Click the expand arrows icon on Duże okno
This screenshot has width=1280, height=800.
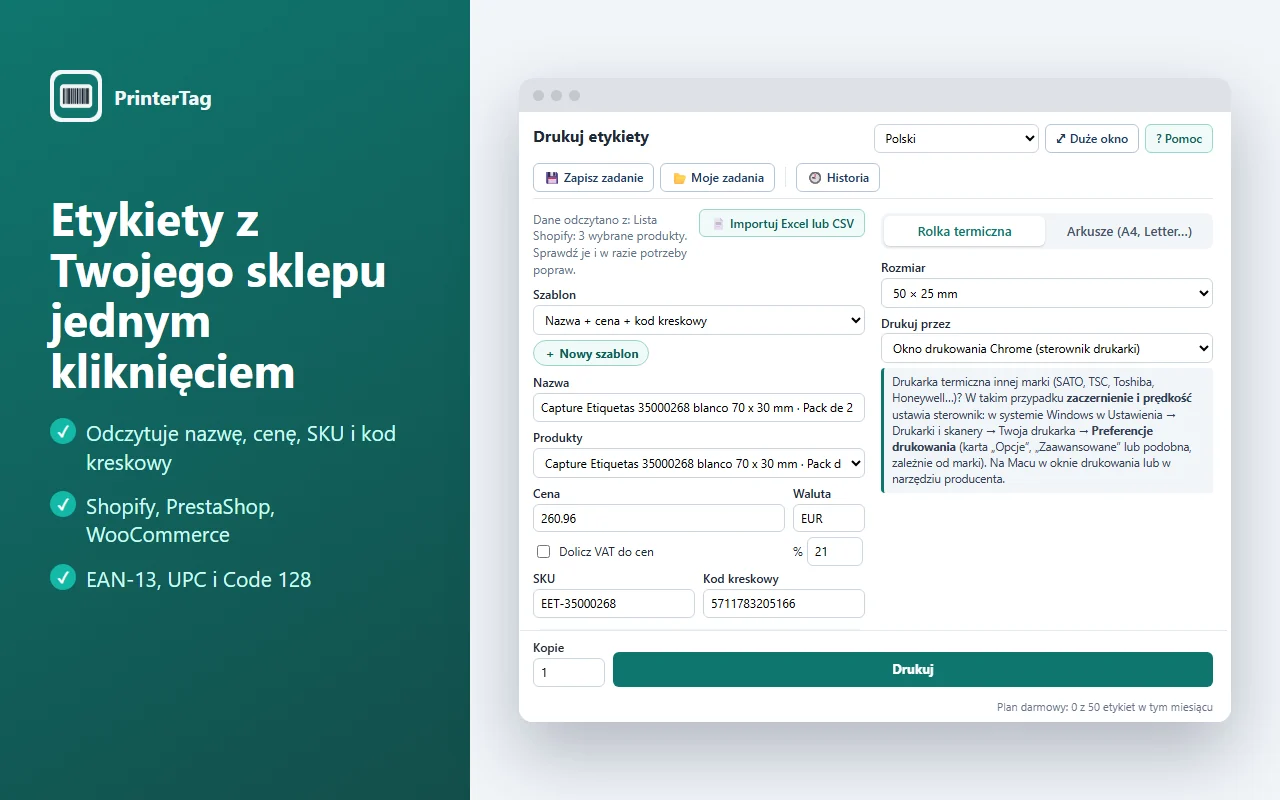click(x=1061, y=139)
